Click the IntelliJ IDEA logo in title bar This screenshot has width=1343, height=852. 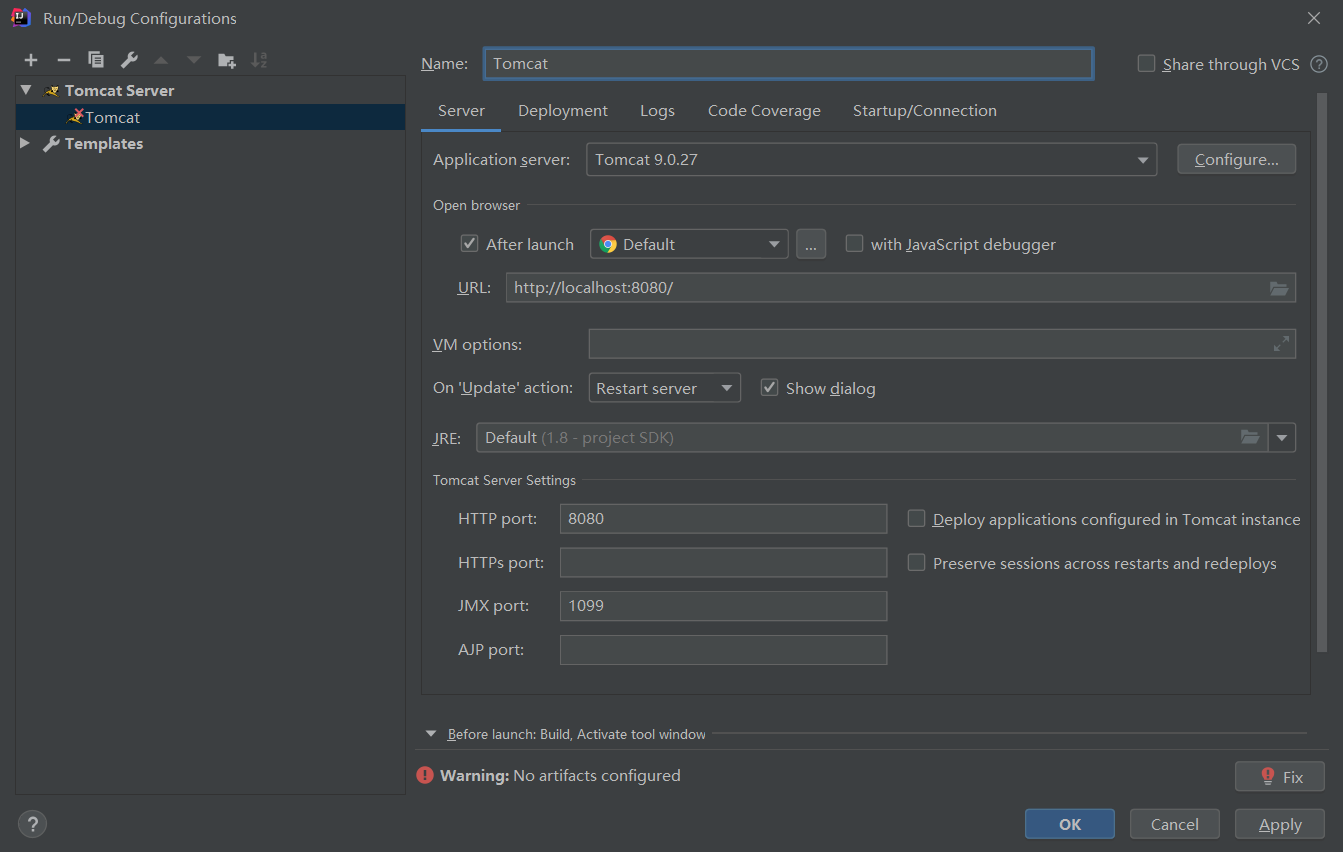[x=20, y=17]
